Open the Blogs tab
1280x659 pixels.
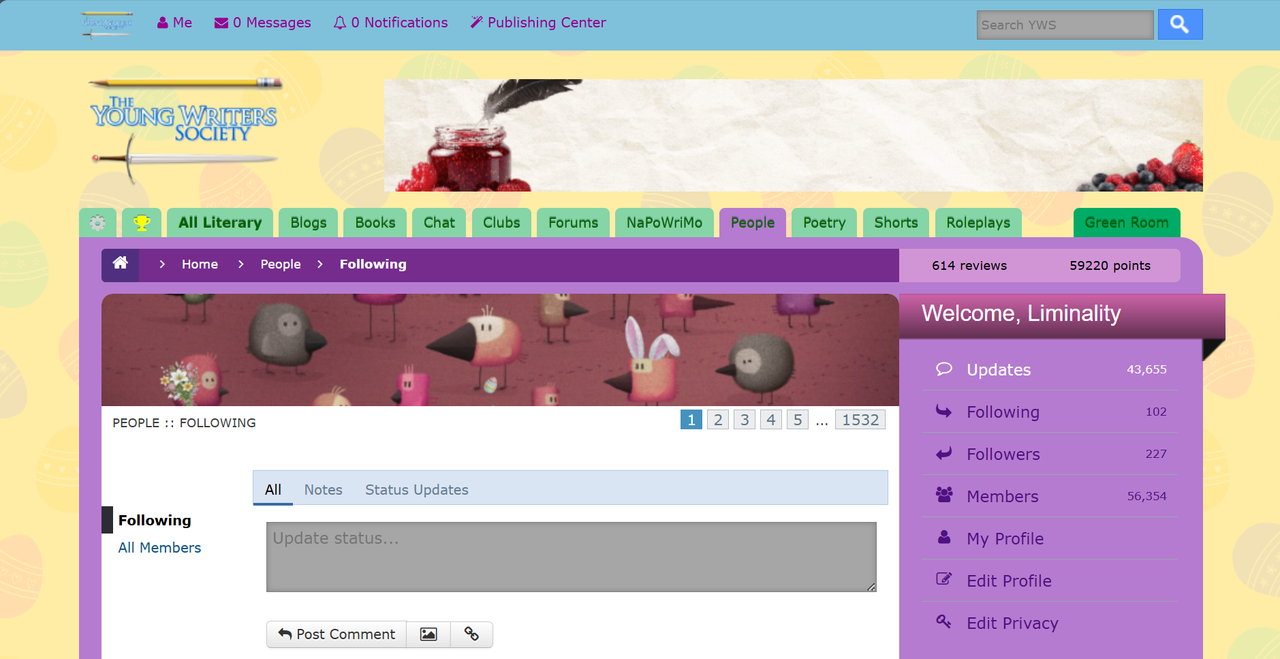308,223
